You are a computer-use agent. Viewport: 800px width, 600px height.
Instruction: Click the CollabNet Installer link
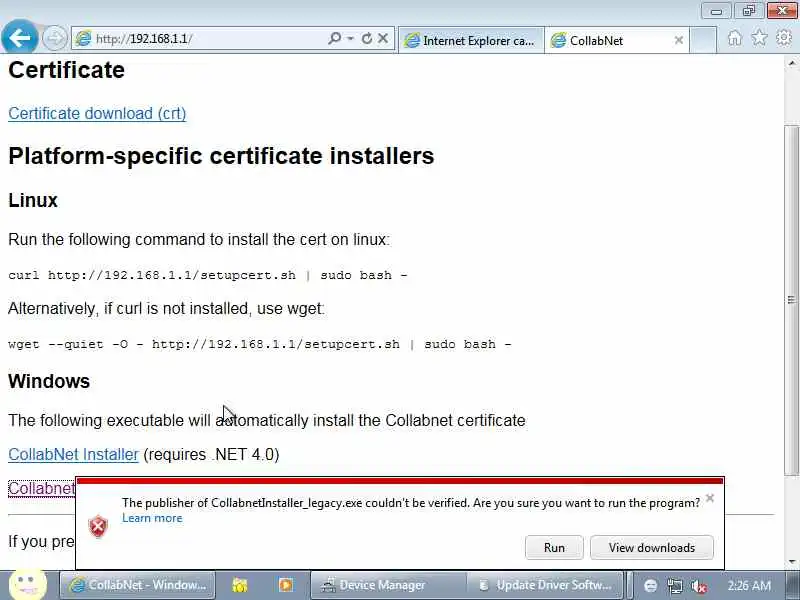[73, 454]
